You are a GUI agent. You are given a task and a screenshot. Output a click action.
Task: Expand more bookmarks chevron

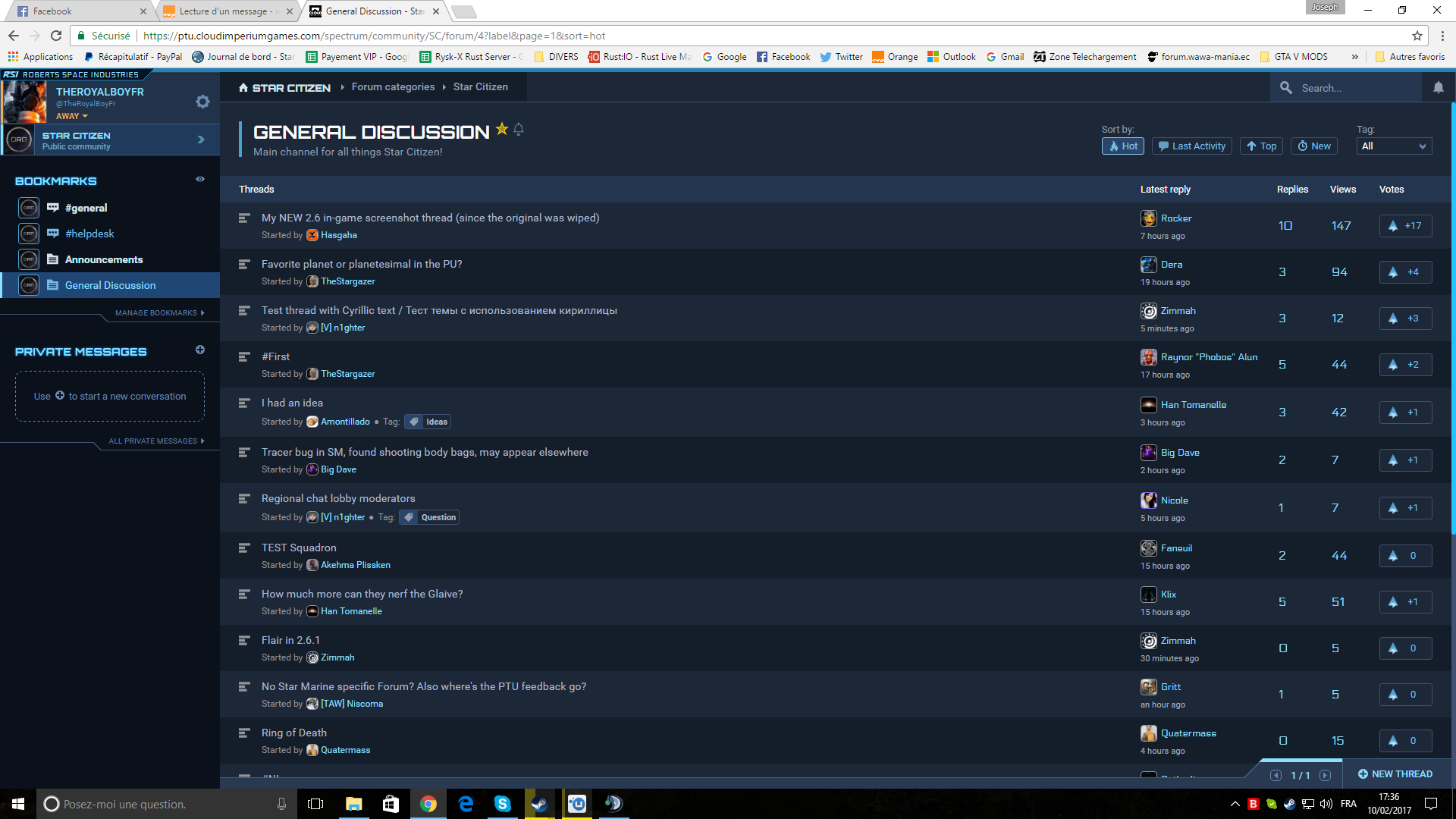(1355, 57)
